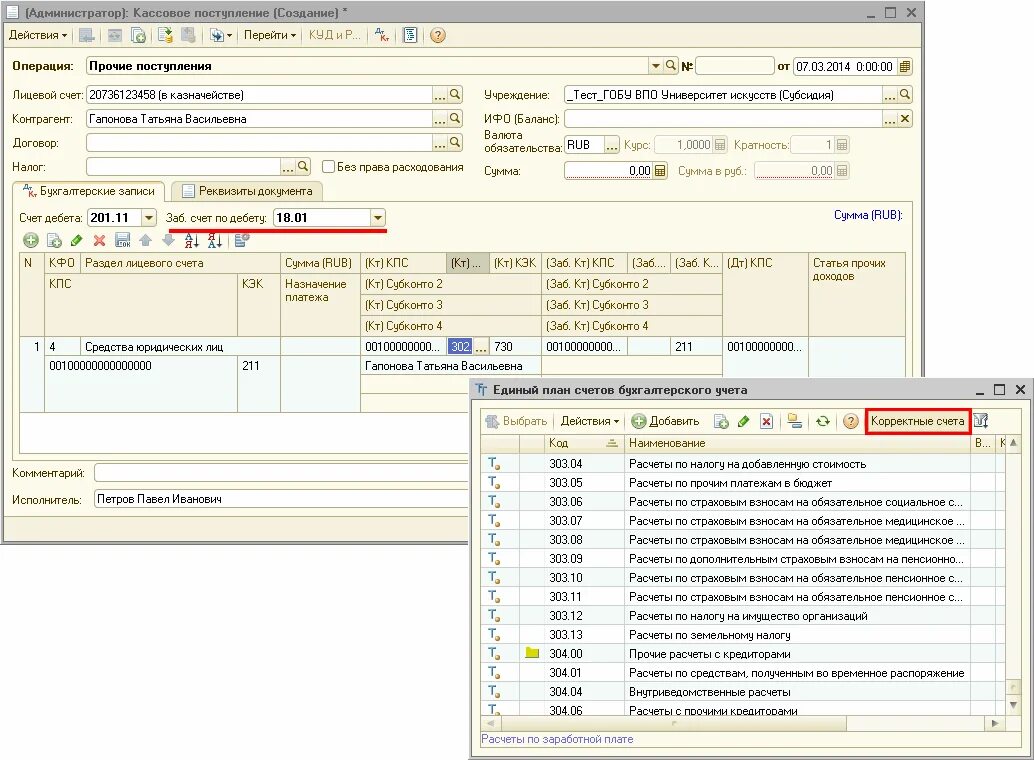Expand the Заб. счет по дебету dropdown

pyautogui.click(x=378, y=218)
